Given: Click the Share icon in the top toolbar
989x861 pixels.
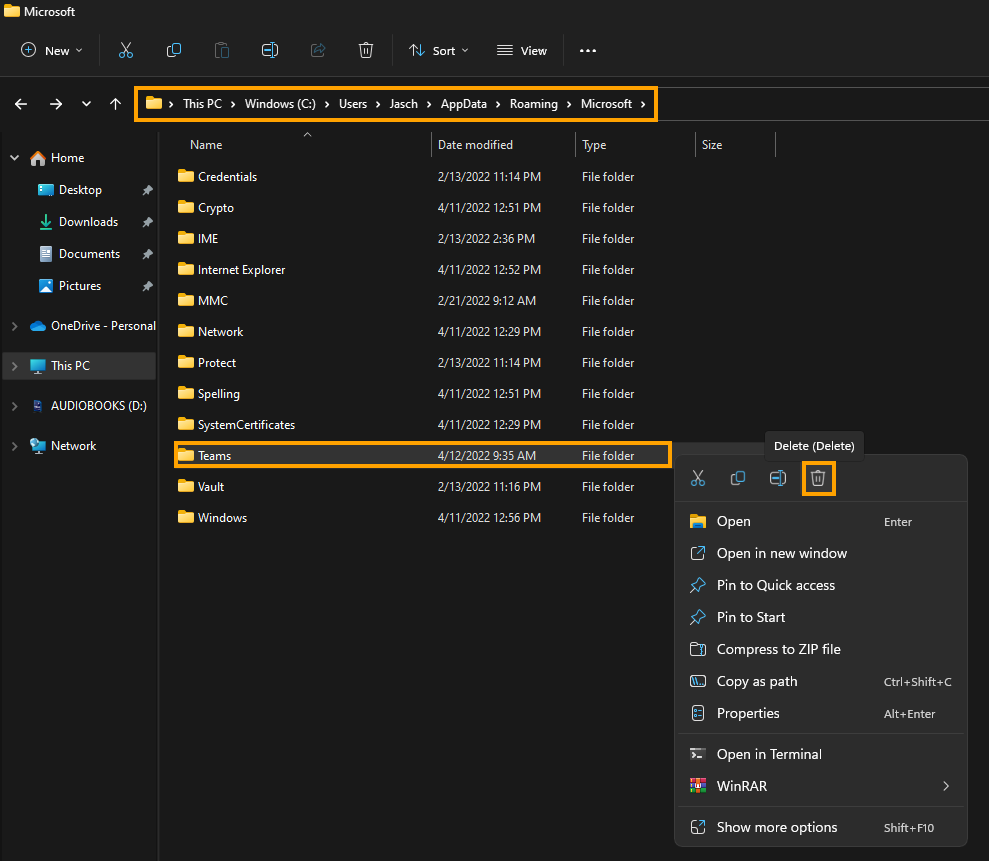Looking at the screenshot, I should pos(318,50).
